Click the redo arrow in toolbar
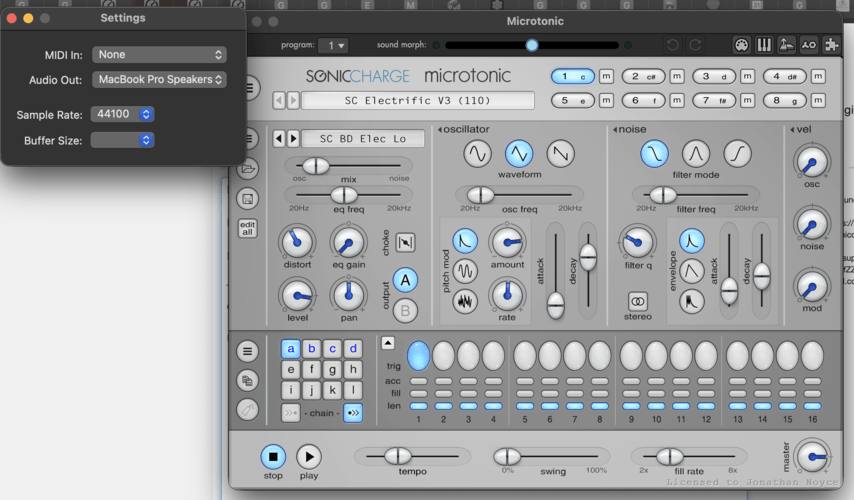 (x=695, y=45)
